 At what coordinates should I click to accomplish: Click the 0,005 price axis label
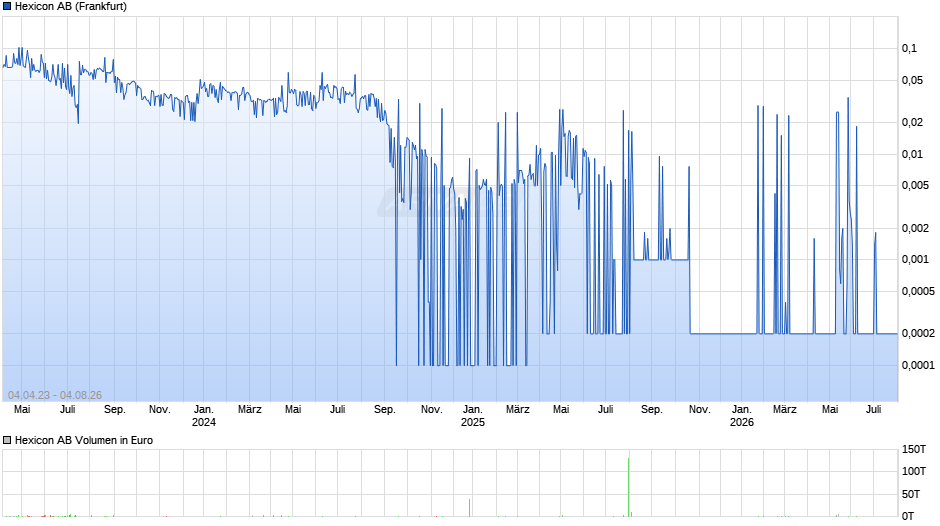click(915, 185)
